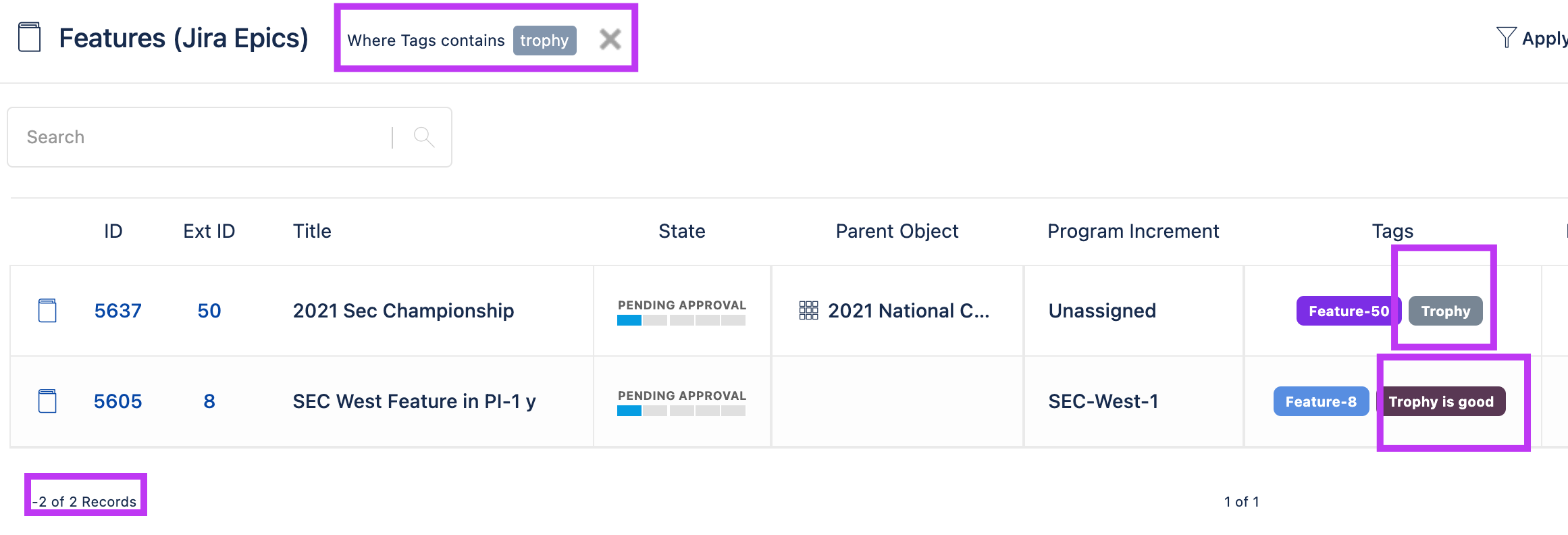Type in the Search field

[x=203, y=137]
